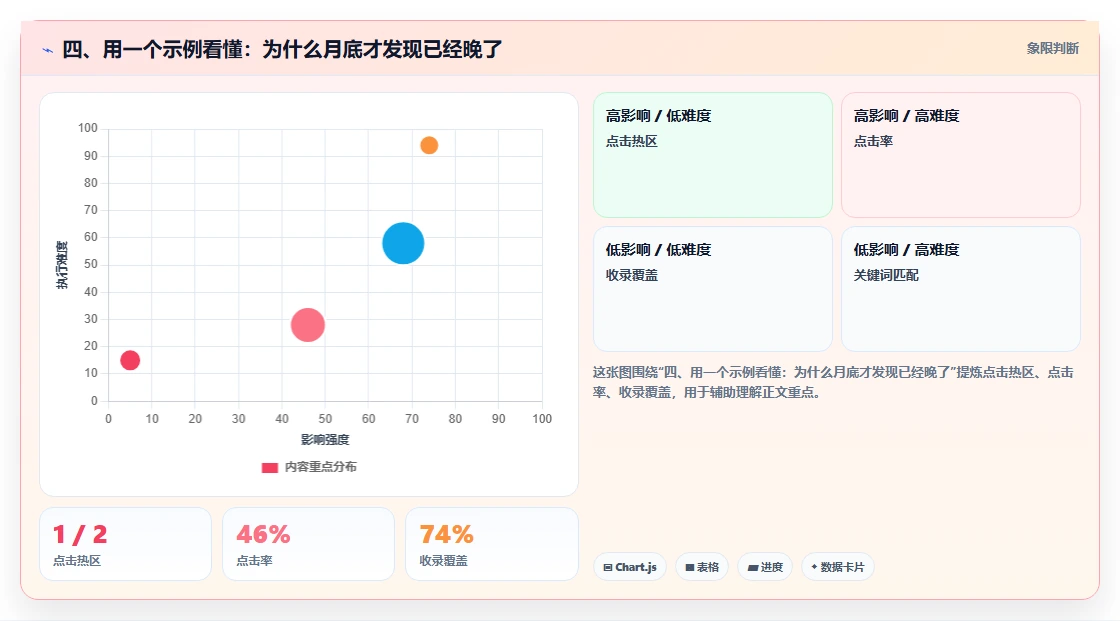Click the 象限判断 label in the header
Screen dimensions: 1120x621
click(x=1053, y=49)
